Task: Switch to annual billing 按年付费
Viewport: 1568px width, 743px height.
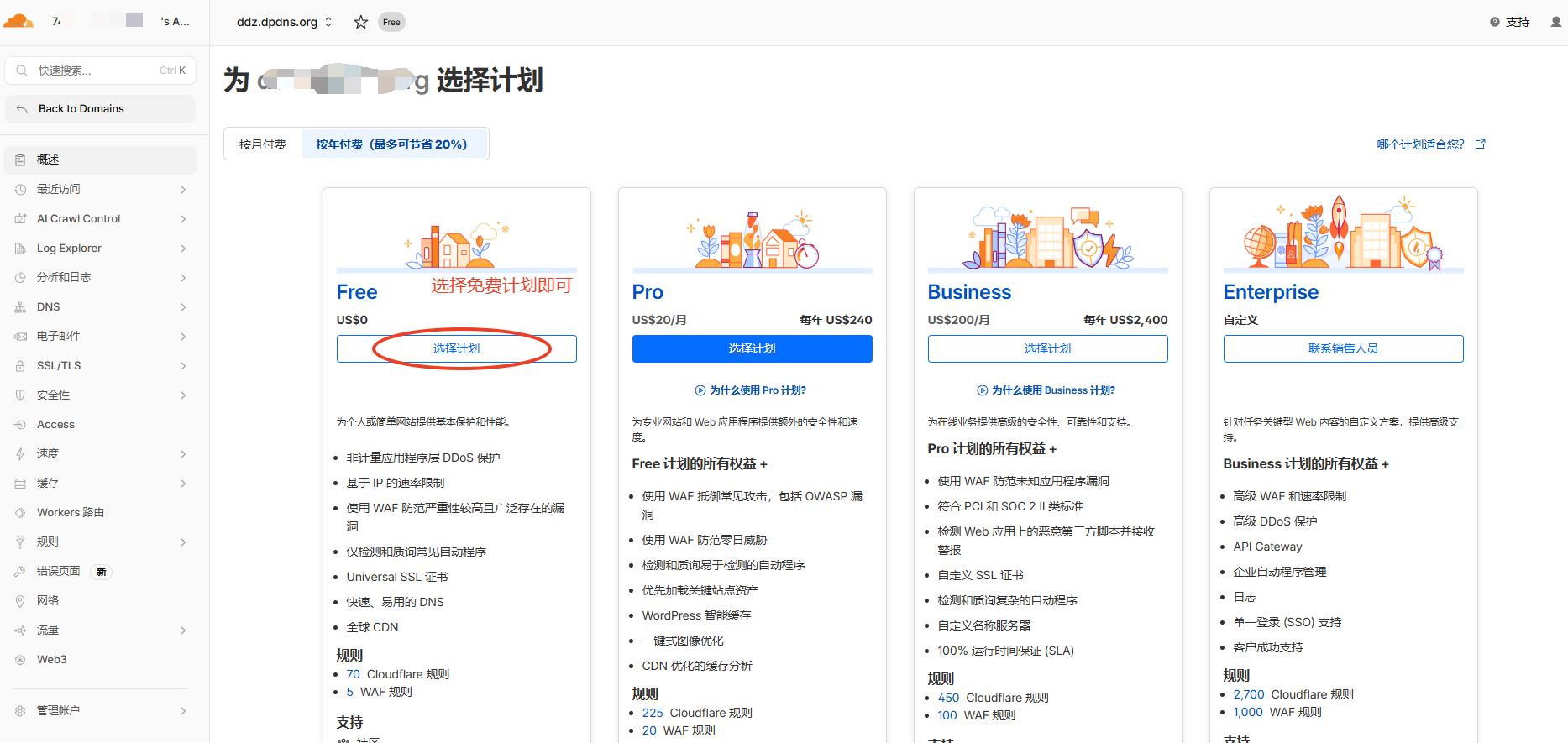Action: (x=391, y=144)
